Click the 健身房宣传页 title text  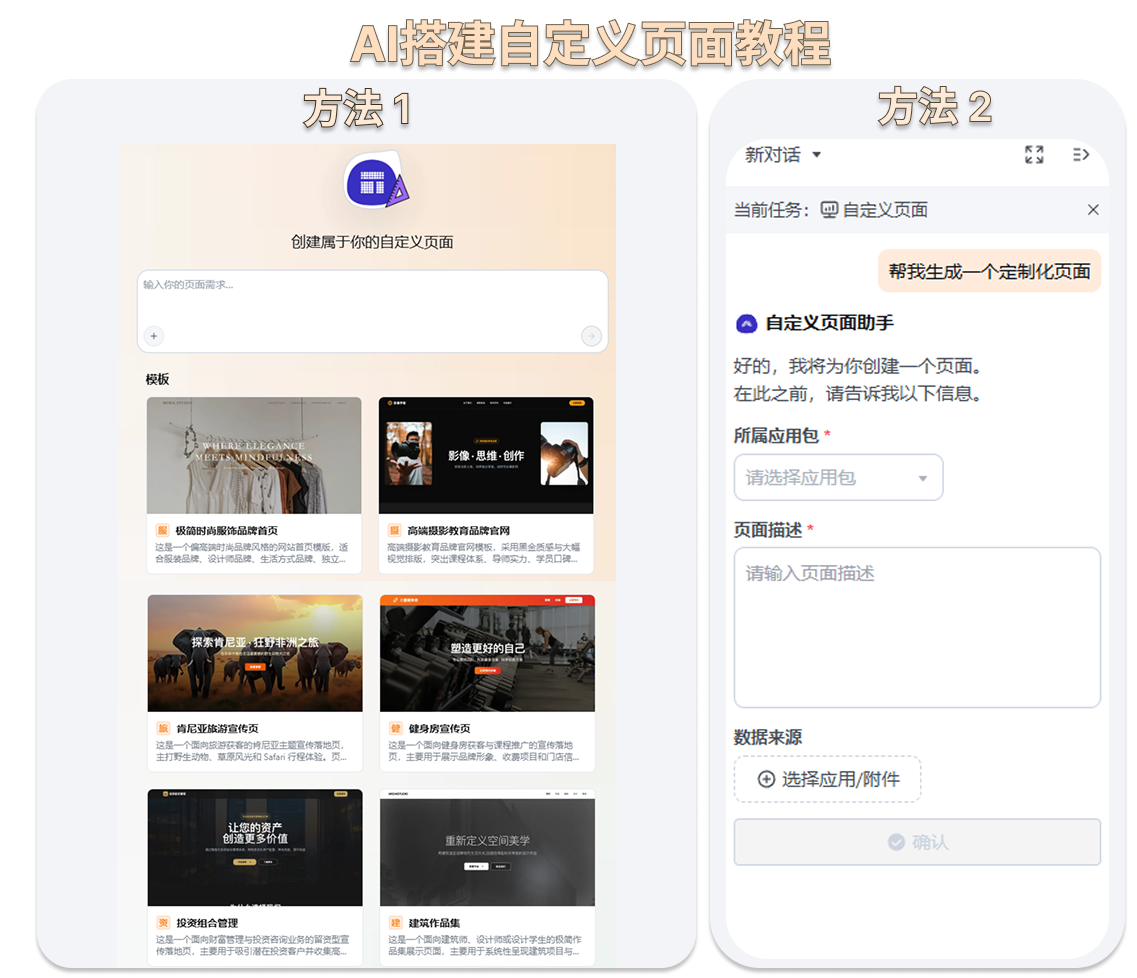point(439,728)
